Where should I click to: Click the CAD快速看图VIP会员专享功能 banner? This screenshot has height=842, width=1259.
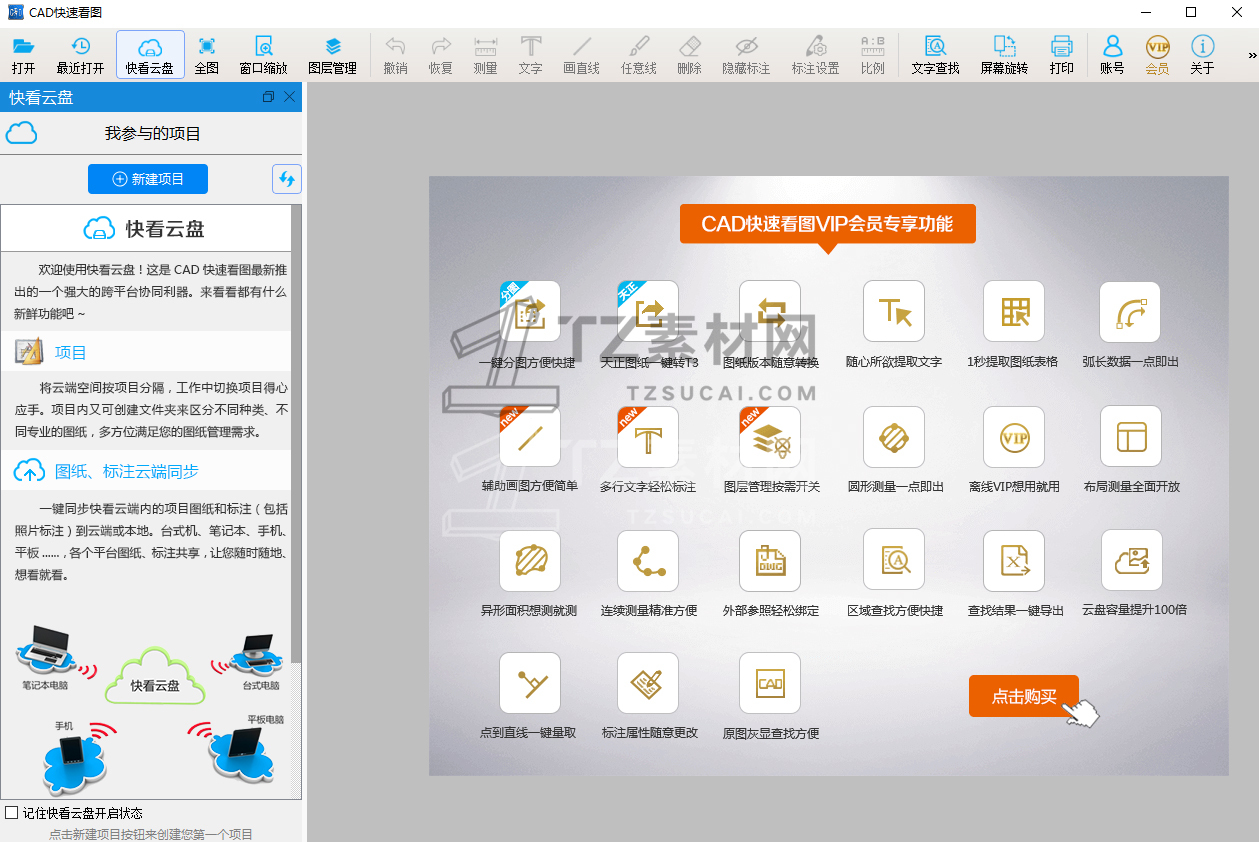[827, 224]
